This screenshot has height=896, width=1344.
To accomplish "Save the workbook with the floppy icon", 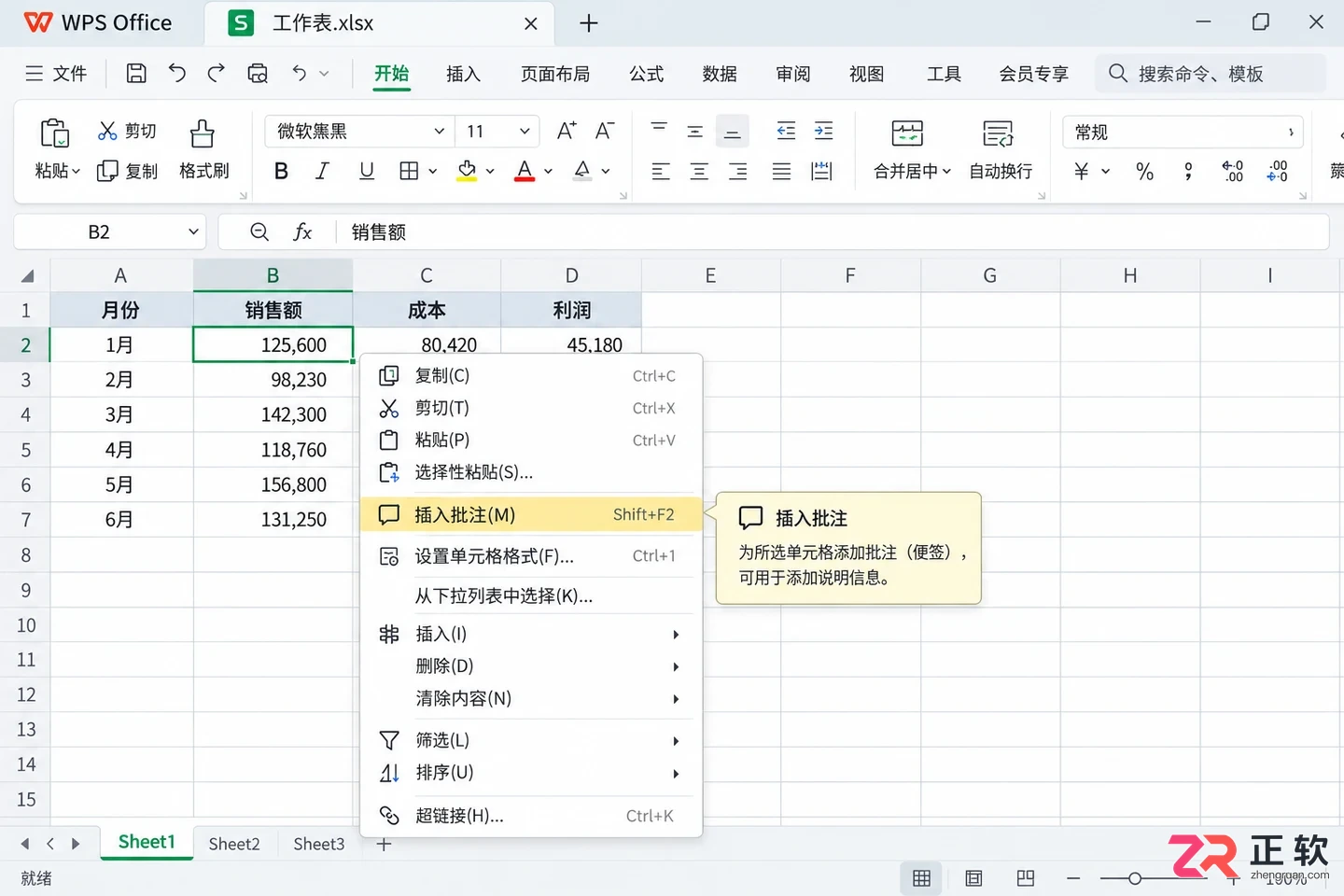I will click(136, 74).
